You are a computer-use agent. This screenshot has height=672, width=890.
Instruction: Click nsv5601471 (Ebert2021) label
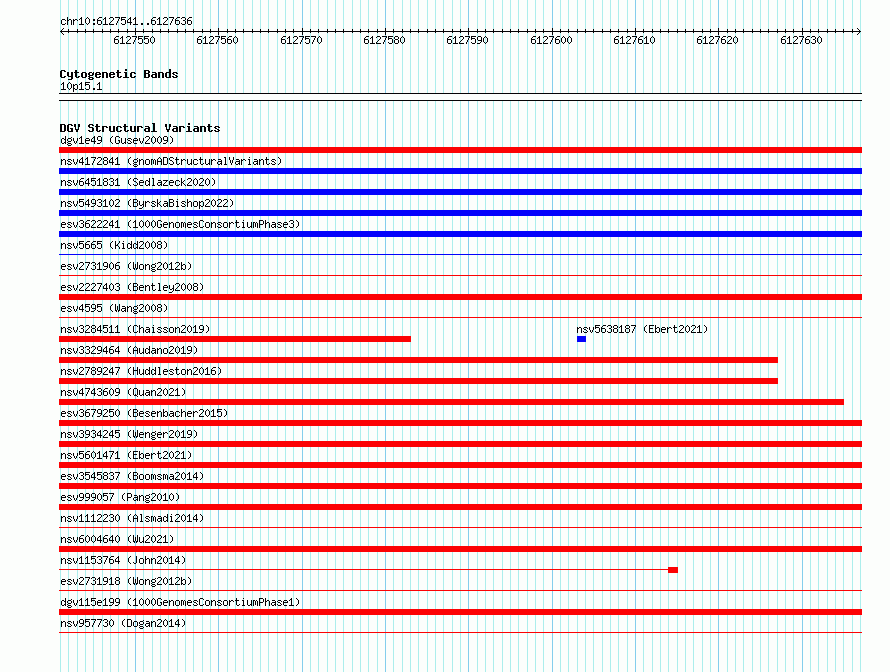tap(126, 455)
